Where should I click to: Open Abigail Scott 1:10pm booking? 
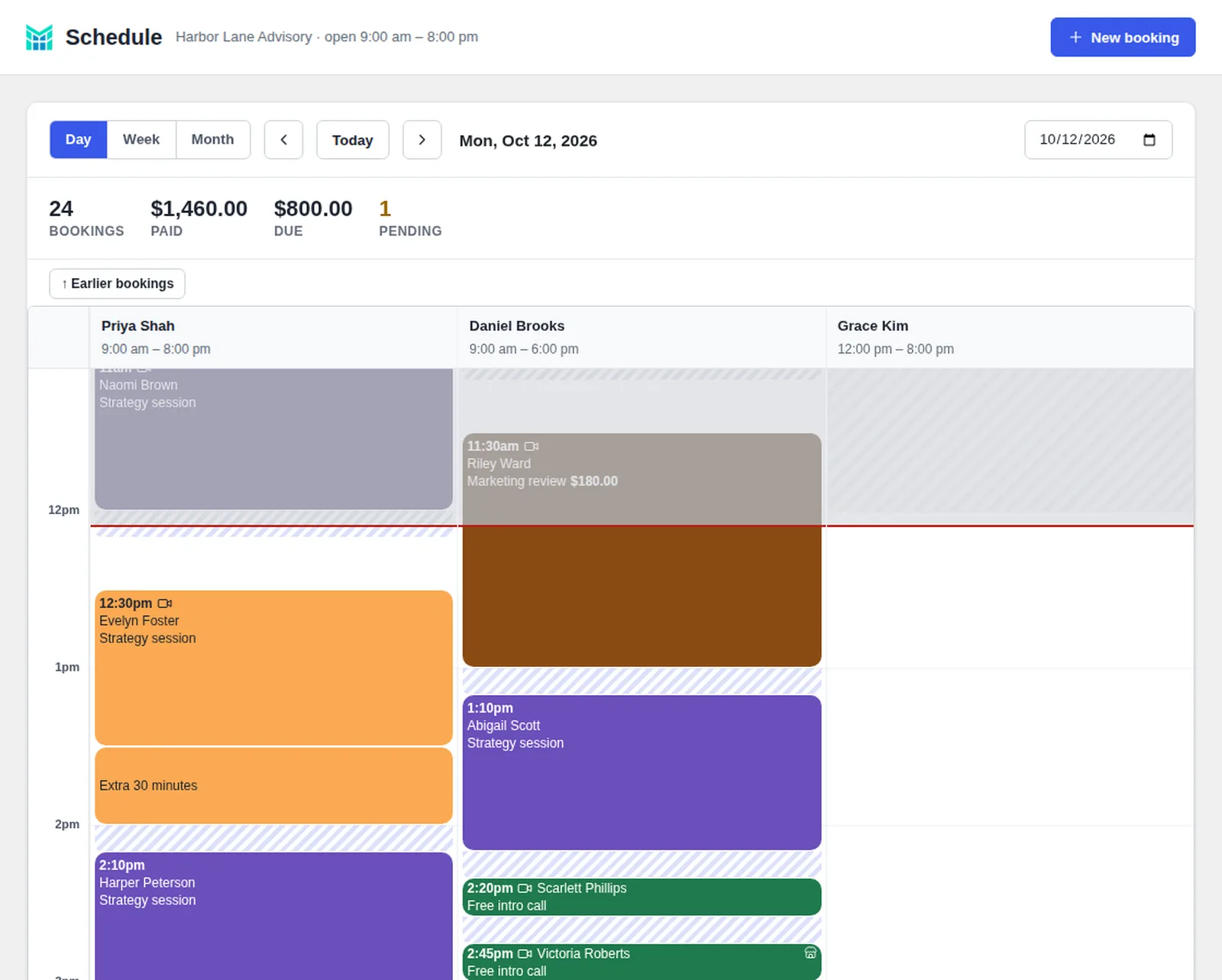click(x=642, y=772)
